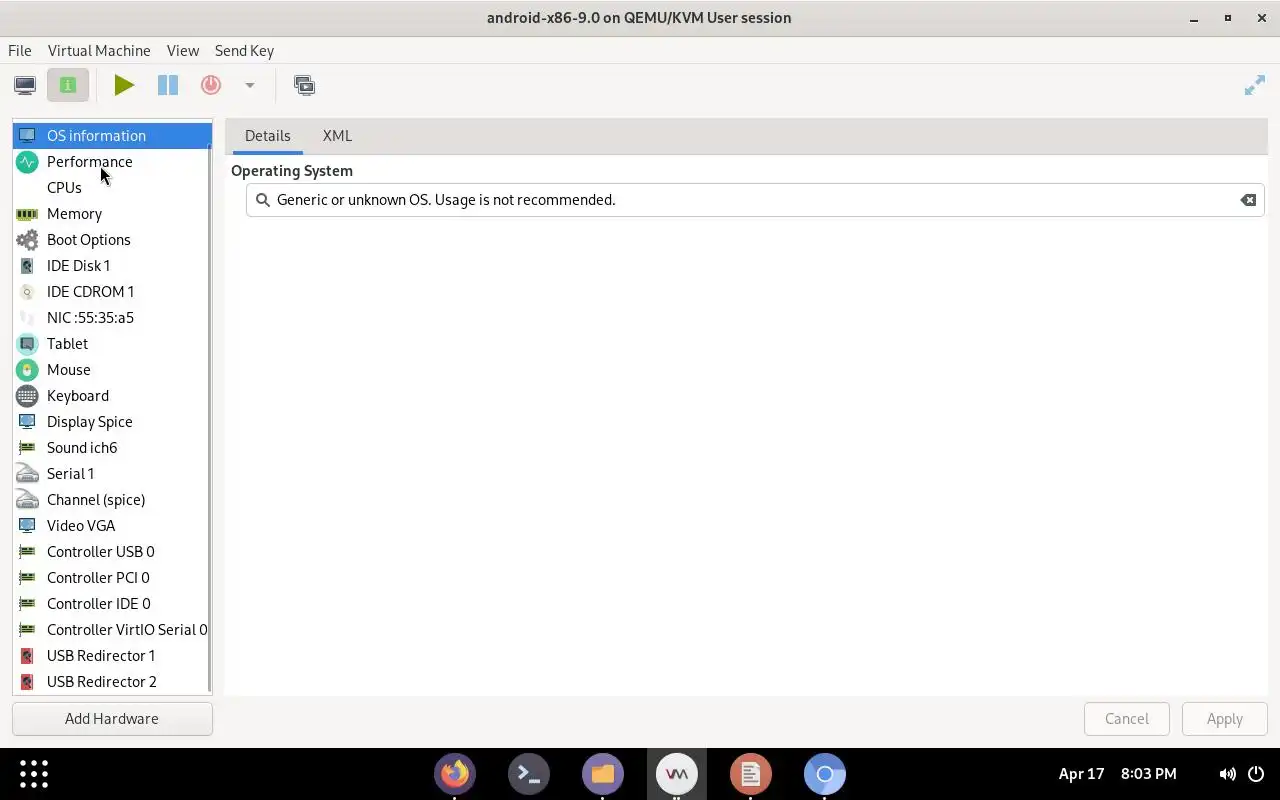This screenshot has width=1280, height=800.
Task: Open Terminal from the taskbar
Action: coord(529,773)
